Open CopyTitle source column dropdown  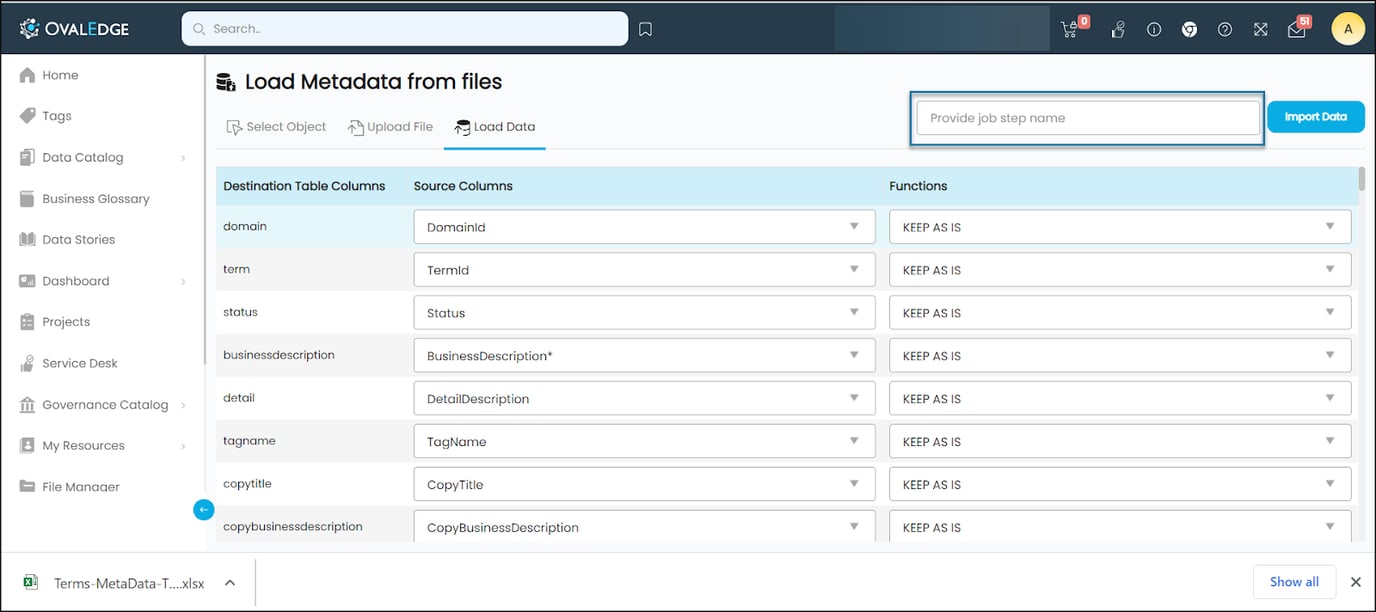(644, 485)
